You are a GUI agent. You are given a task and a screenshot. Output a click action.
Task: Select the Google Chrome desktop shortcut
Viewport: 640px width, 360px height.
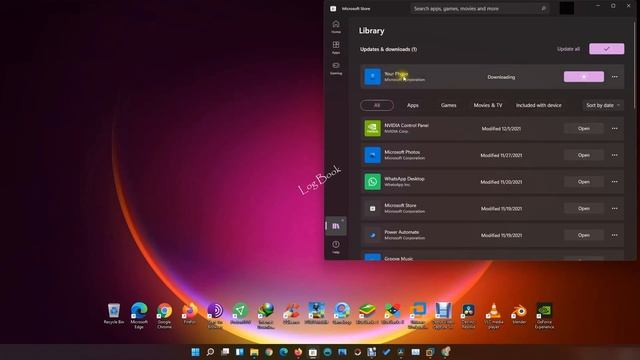164,315
